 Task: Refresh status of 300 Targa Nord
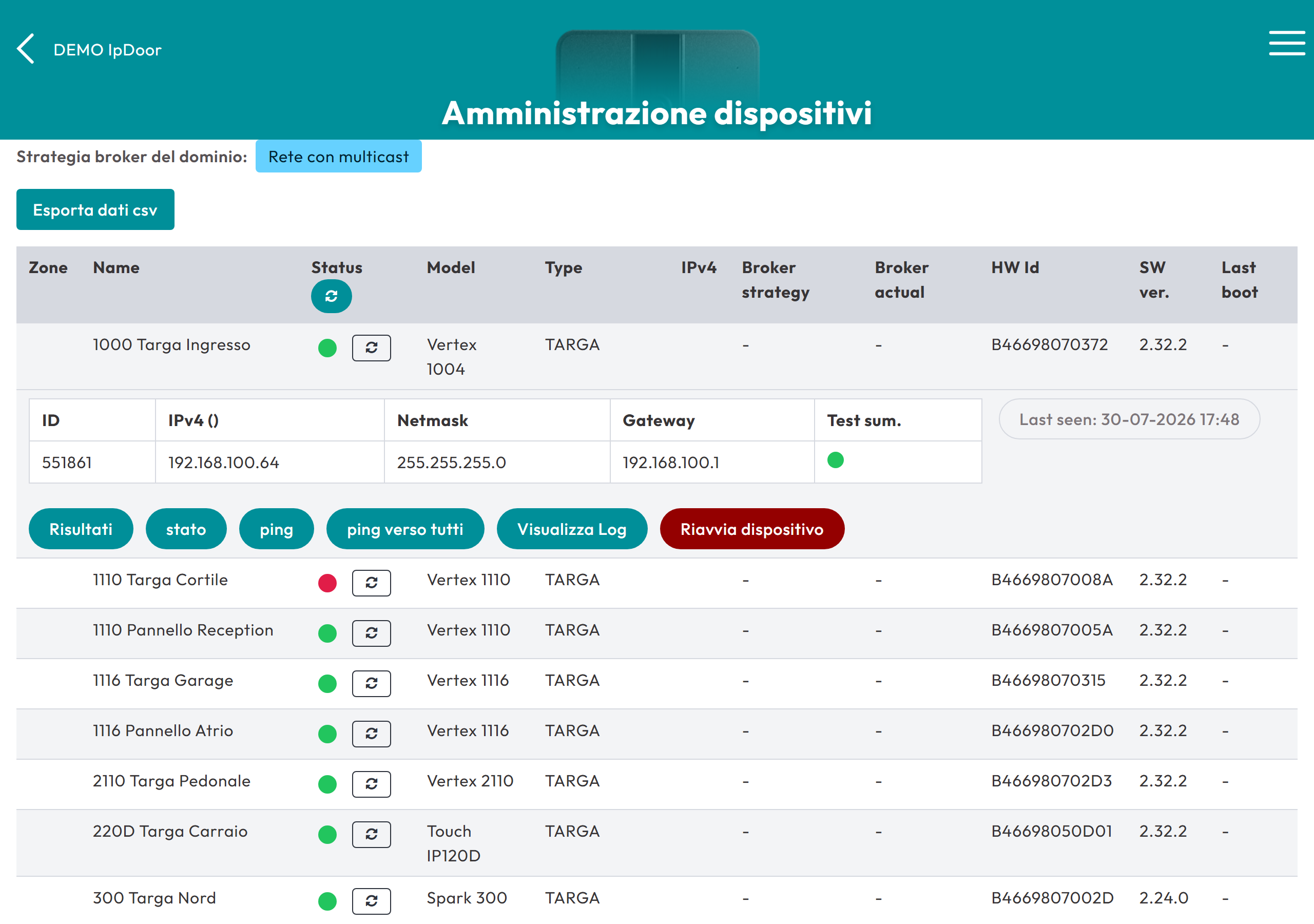click(x=372, y=901)
